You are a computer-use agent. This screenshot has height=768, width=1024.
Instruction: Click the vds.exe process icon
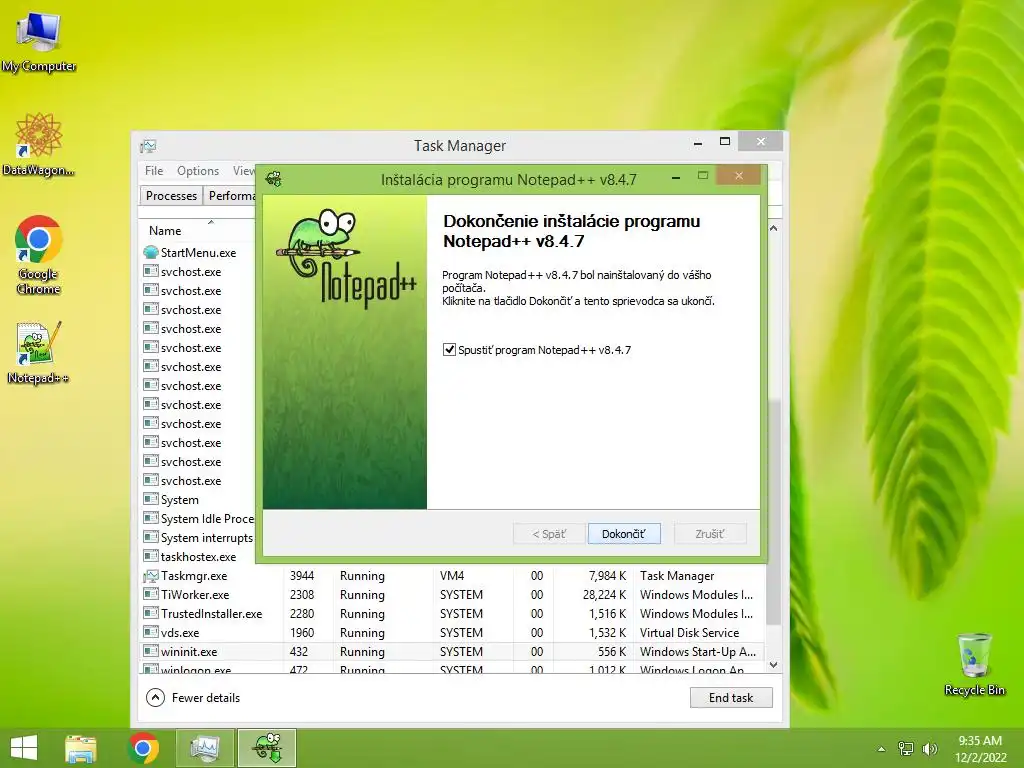click(x=151, y=632)
